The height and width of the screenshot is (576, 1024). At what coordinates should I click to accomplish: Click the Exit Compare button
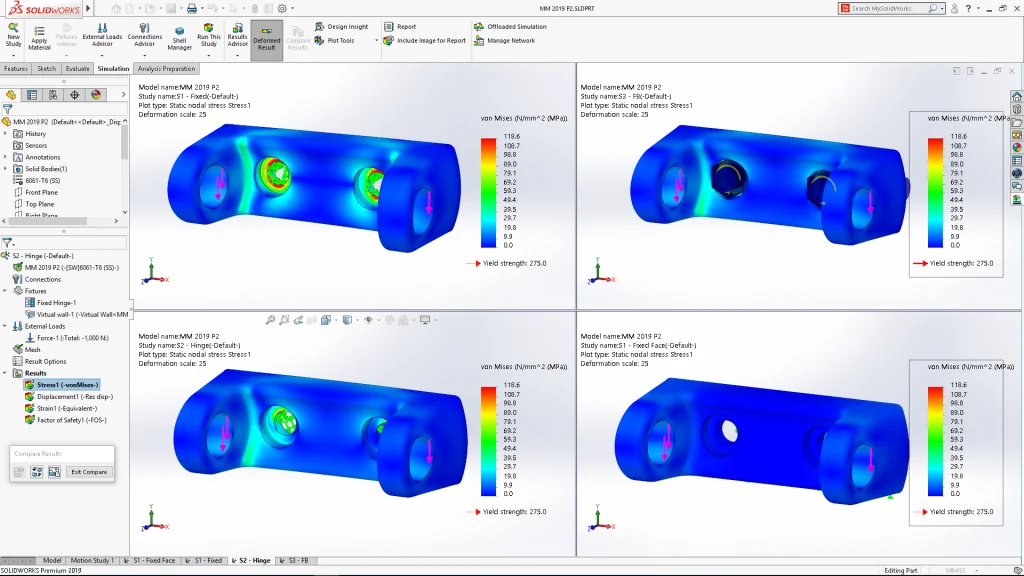click(89, 472)
